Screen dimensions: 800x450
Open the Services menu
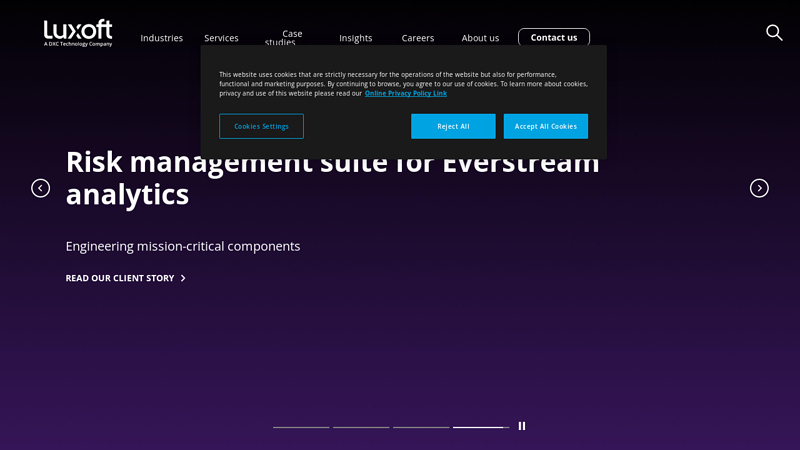click(221, 38)
